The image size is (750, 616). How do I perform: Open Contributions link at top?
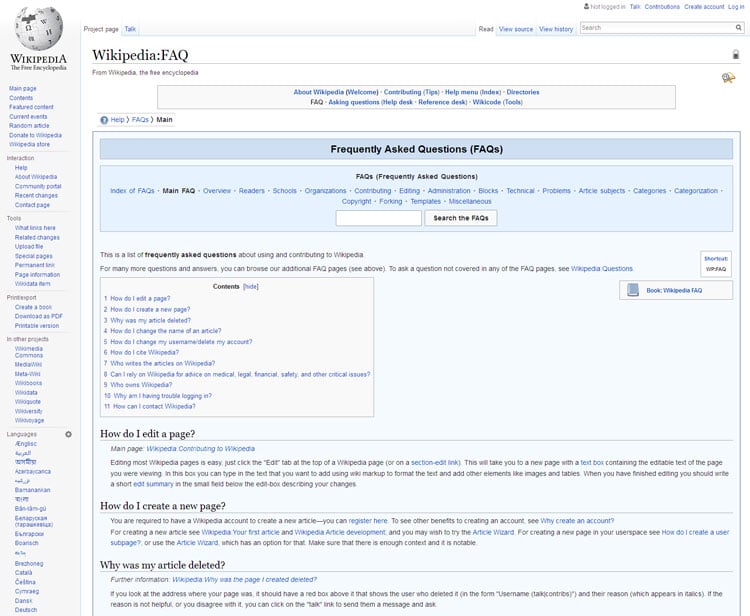pyautogui.click(x=662, y=7)
